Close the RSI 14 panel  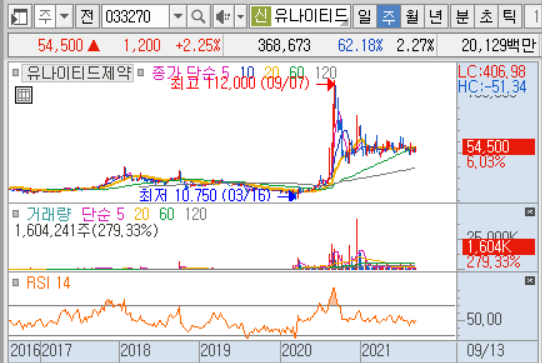point(530,281)
